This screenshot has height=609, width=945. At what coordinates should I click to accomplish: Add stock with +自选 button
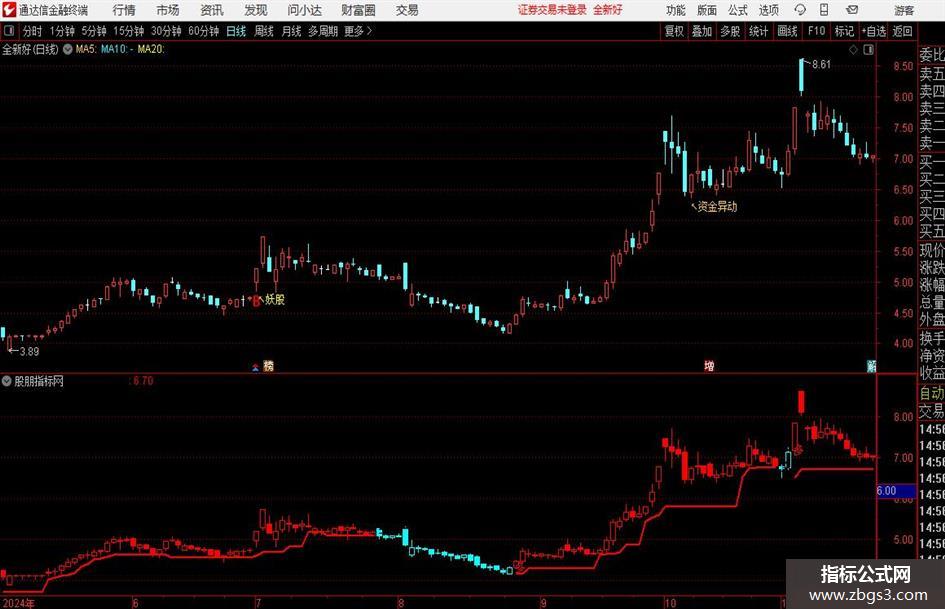pyautogui.click(x=874, y=31)
